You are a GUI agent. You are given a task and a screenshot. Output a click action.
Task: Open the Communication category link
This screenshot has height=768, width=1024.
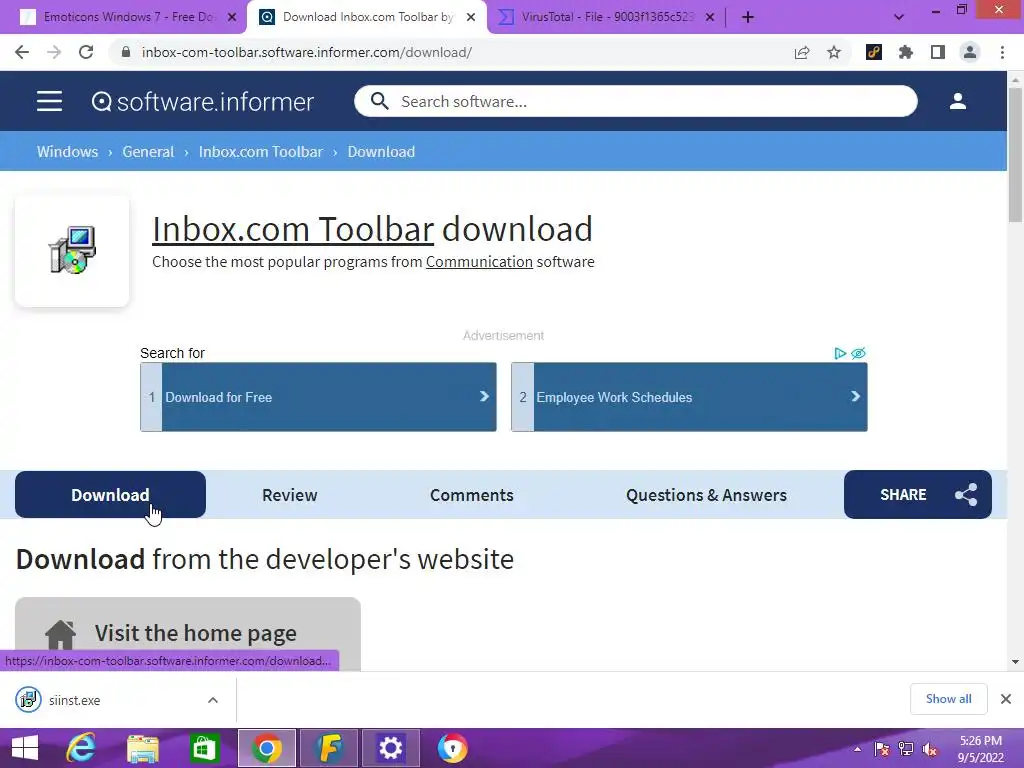pyautogui.click(x=479, y=262)
